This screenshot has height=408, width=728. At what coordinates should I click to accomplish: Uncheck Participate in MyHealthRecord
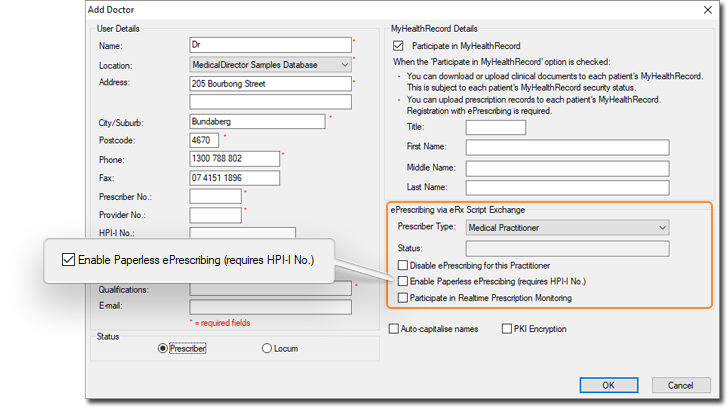click(398, 45)
